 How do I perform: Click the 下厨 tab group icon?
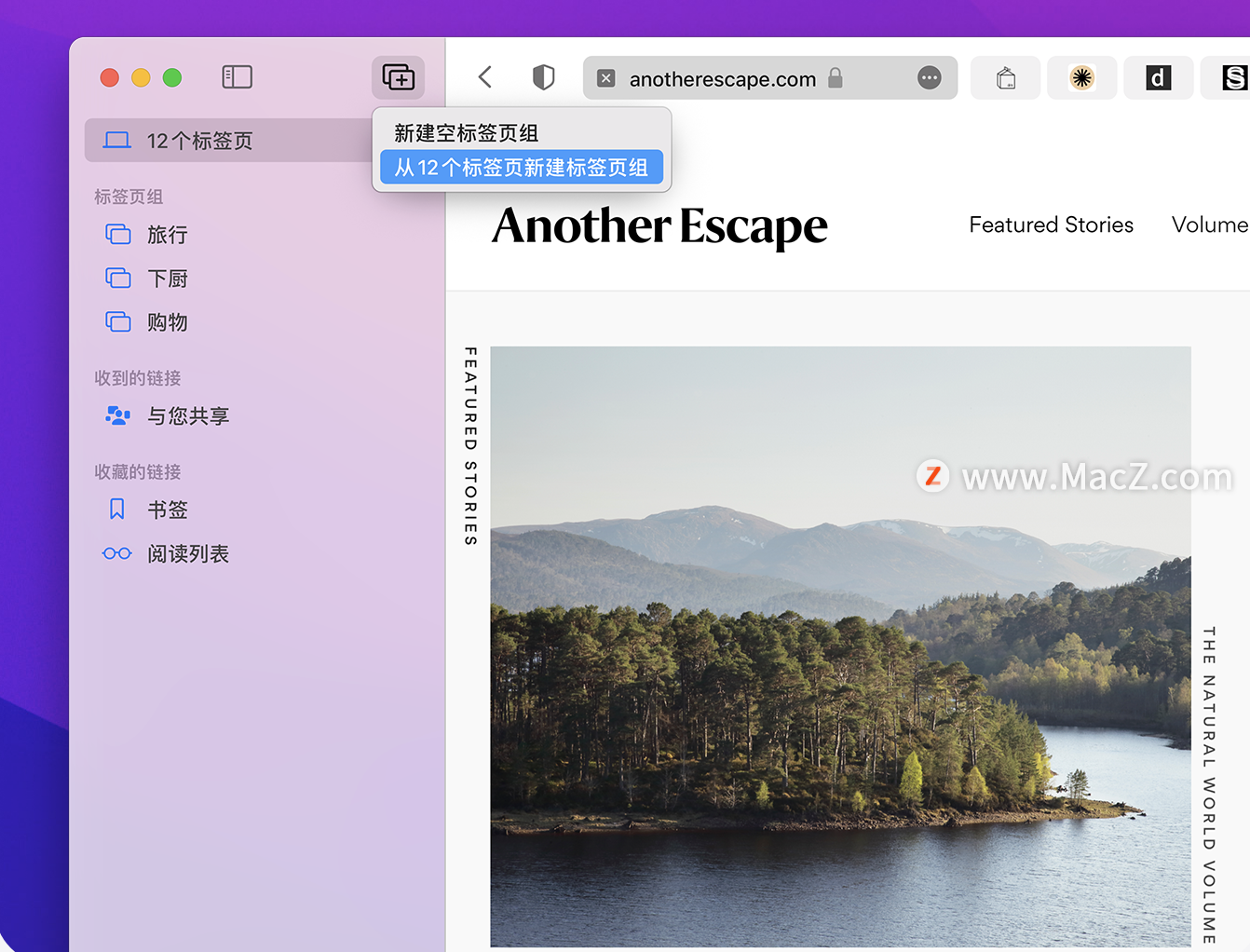click(x=118, y=278)
